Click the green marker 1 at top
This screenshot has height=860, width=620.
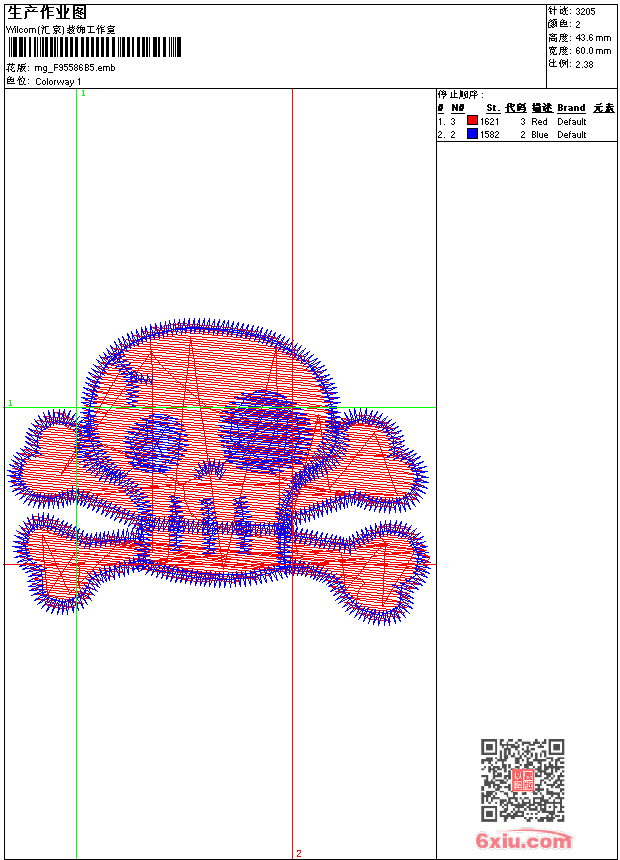[x=83, y=93]
